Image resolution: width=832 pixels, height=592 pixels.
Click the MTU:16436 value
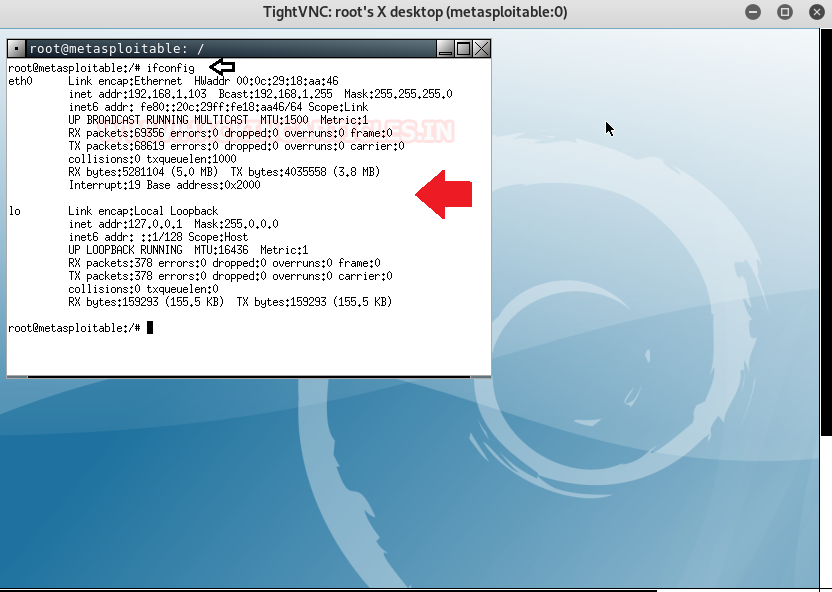221,250
